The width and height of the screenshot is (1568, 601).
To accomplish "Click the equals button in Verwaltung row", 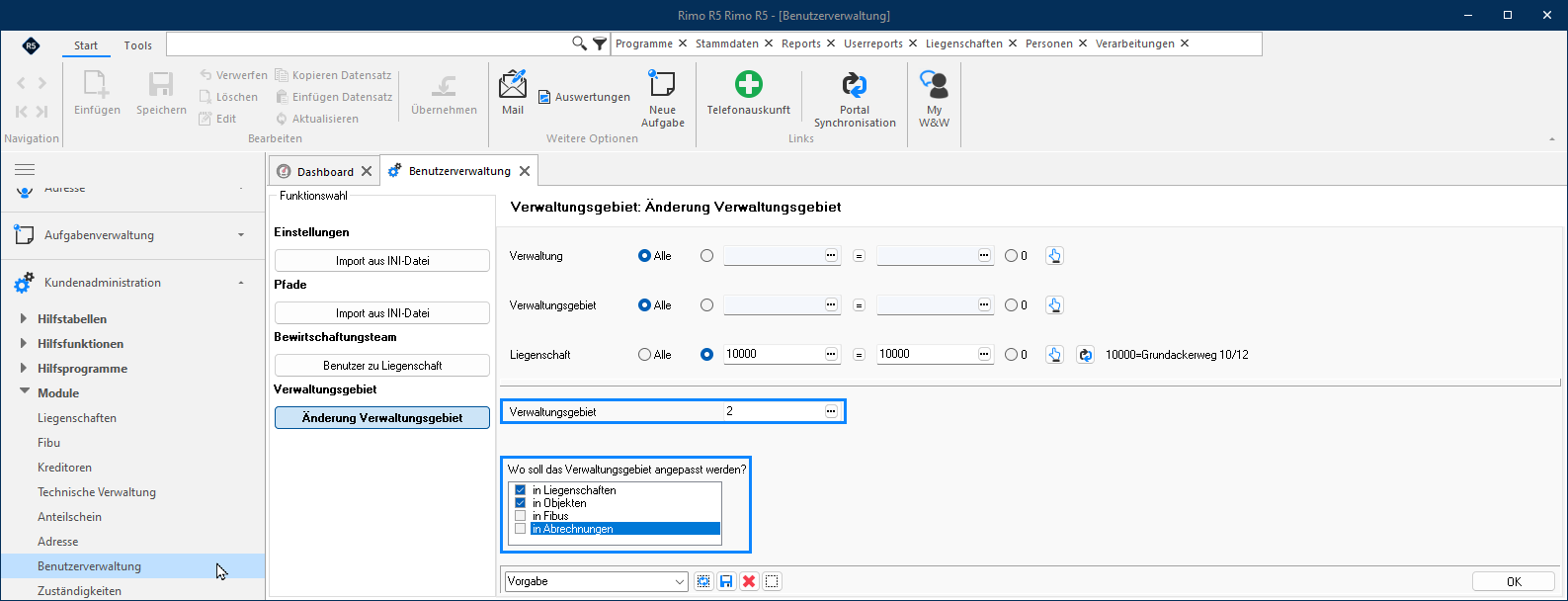I will [859, 256].
